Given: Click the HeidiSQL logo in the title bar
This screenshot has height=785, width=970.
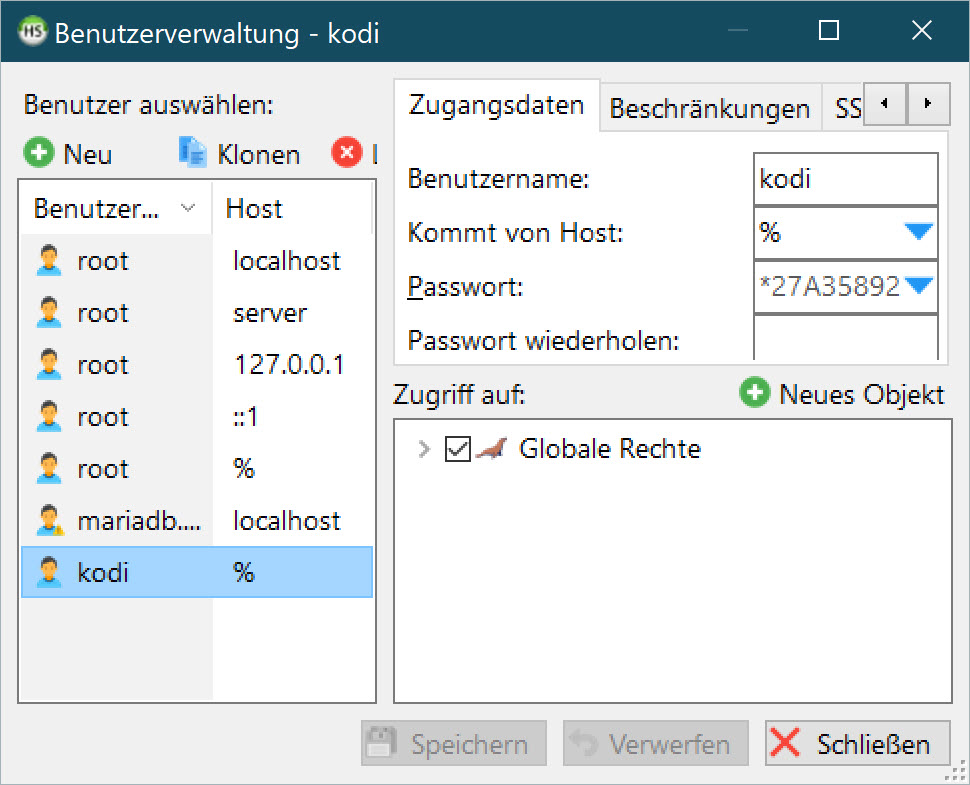Looking at the screenshot, I should [33, 30].
